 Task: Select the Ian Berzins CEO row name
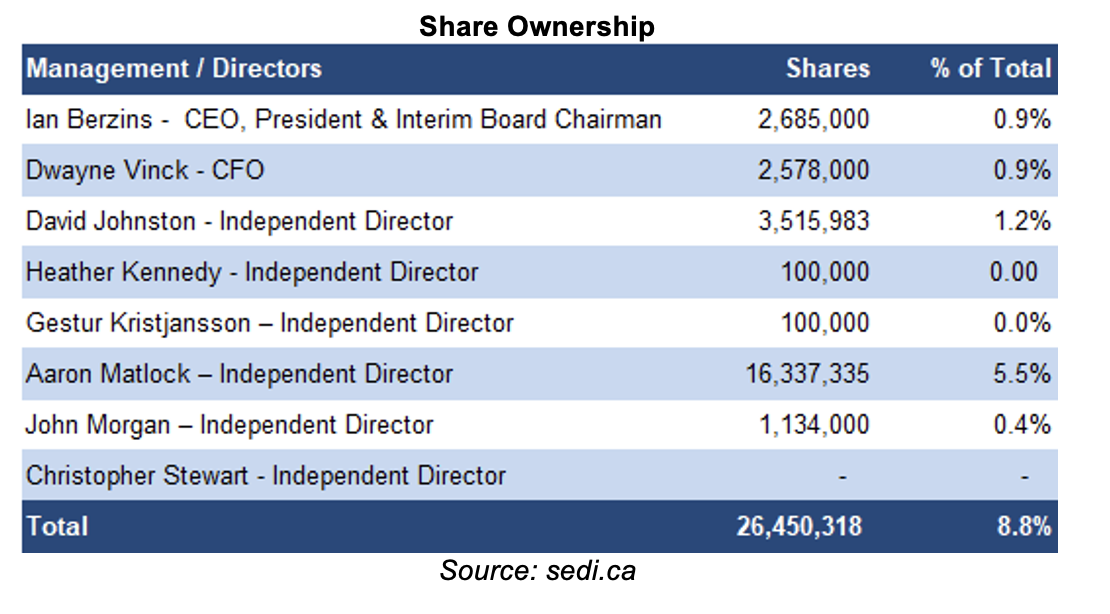click(x=344, y=119)
